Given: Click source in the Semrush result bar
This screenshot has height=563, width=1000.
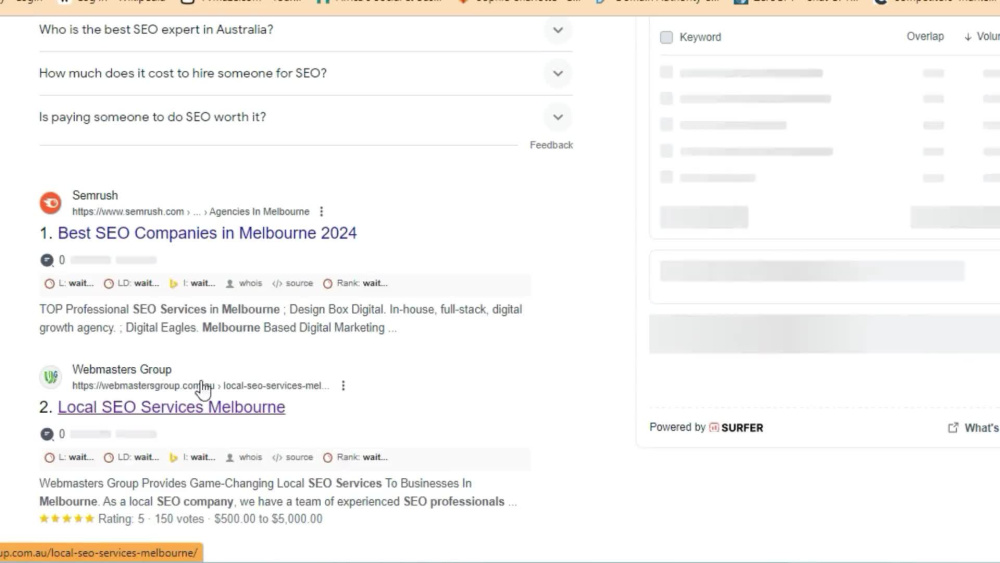Looking at the screenshot, I should [292, 284].
